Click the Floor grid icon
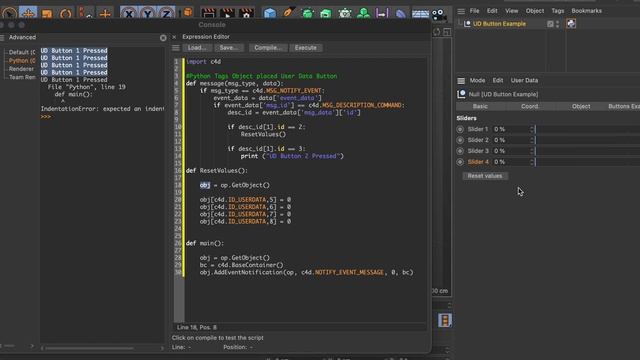The image size is (640, 360). pyautogui.click(x=420, y=14)
